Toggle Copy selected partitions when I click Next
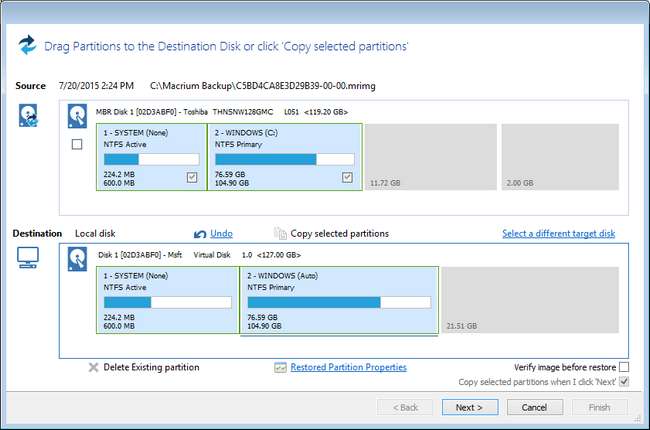 [x=624, y=382]
